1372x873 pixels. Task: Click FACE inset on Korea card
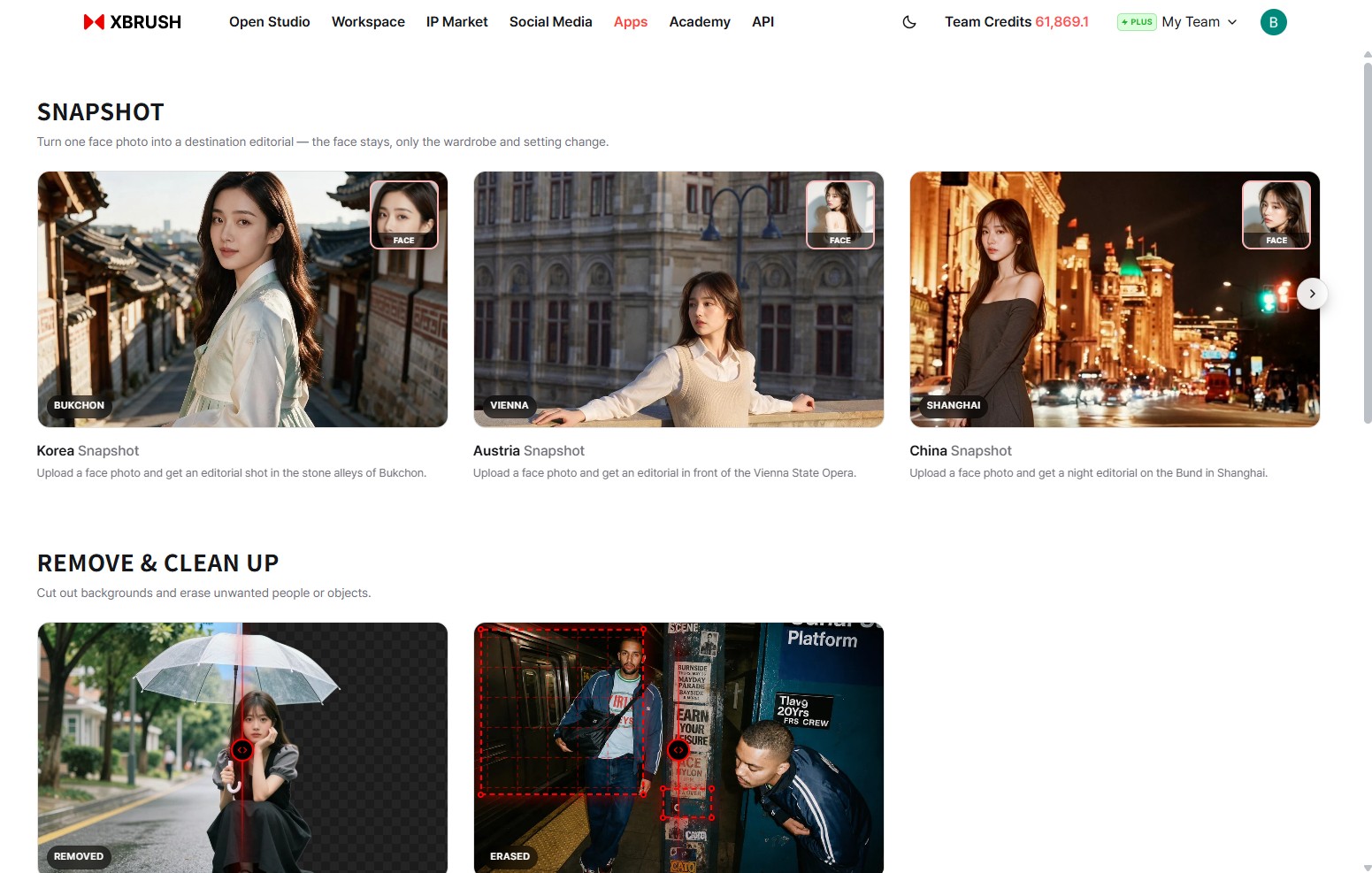[403, 215]
